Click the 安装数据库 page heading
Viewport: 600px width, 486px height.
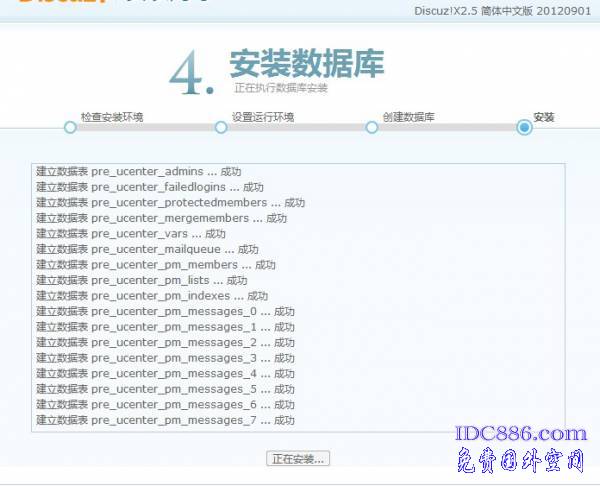[306, 63]
